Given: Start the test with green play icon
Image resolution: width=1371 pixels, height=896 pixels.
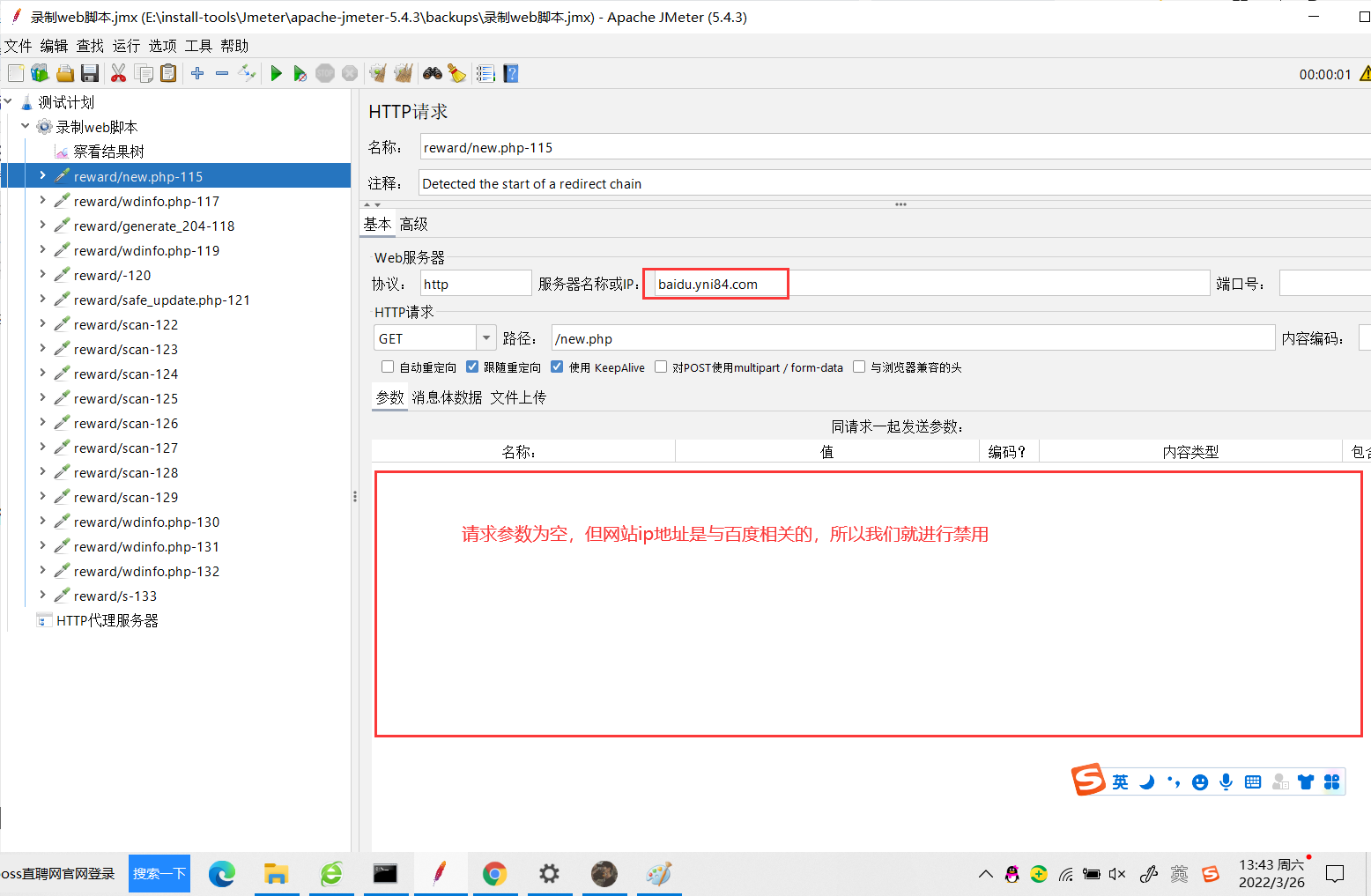Looking at the screenshot, I should 276,73.
